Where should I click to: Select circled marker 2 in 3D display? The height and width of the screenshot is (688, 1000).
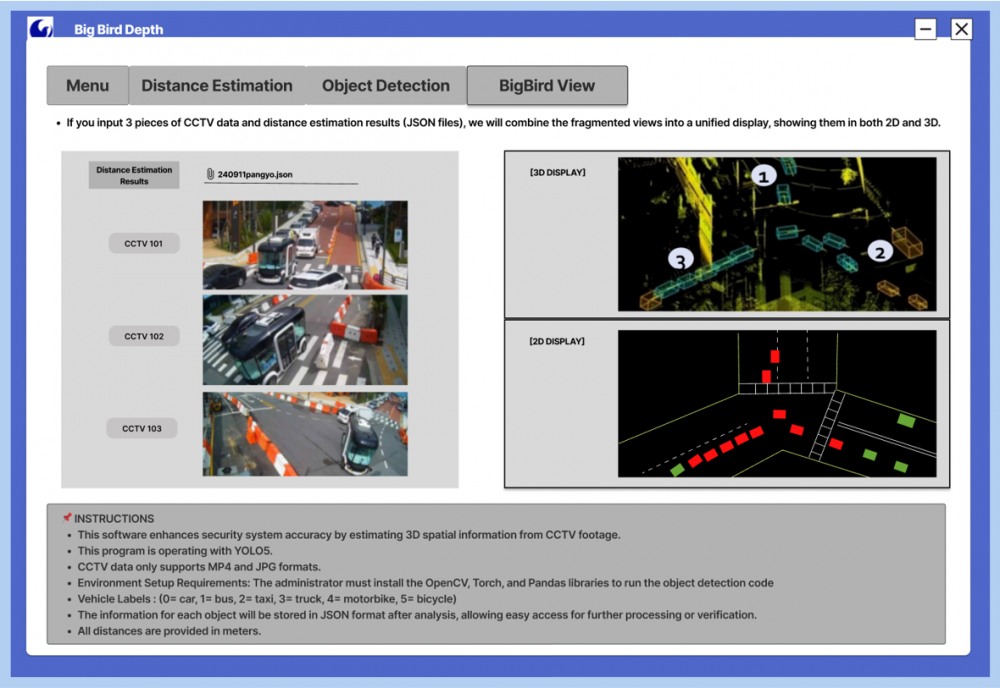(879, 252)
